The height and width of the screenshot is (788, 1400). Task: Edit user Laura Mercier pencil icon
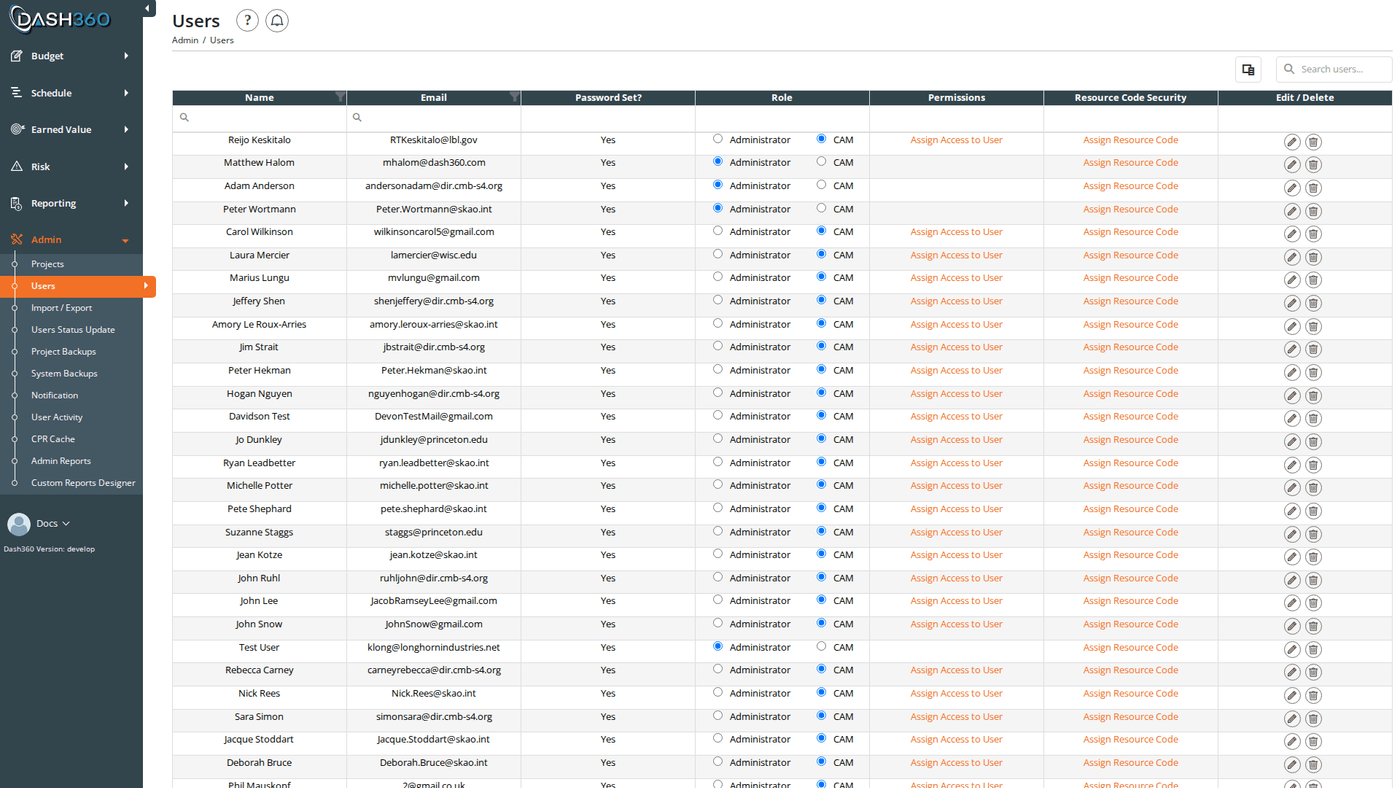(1292, 257)
